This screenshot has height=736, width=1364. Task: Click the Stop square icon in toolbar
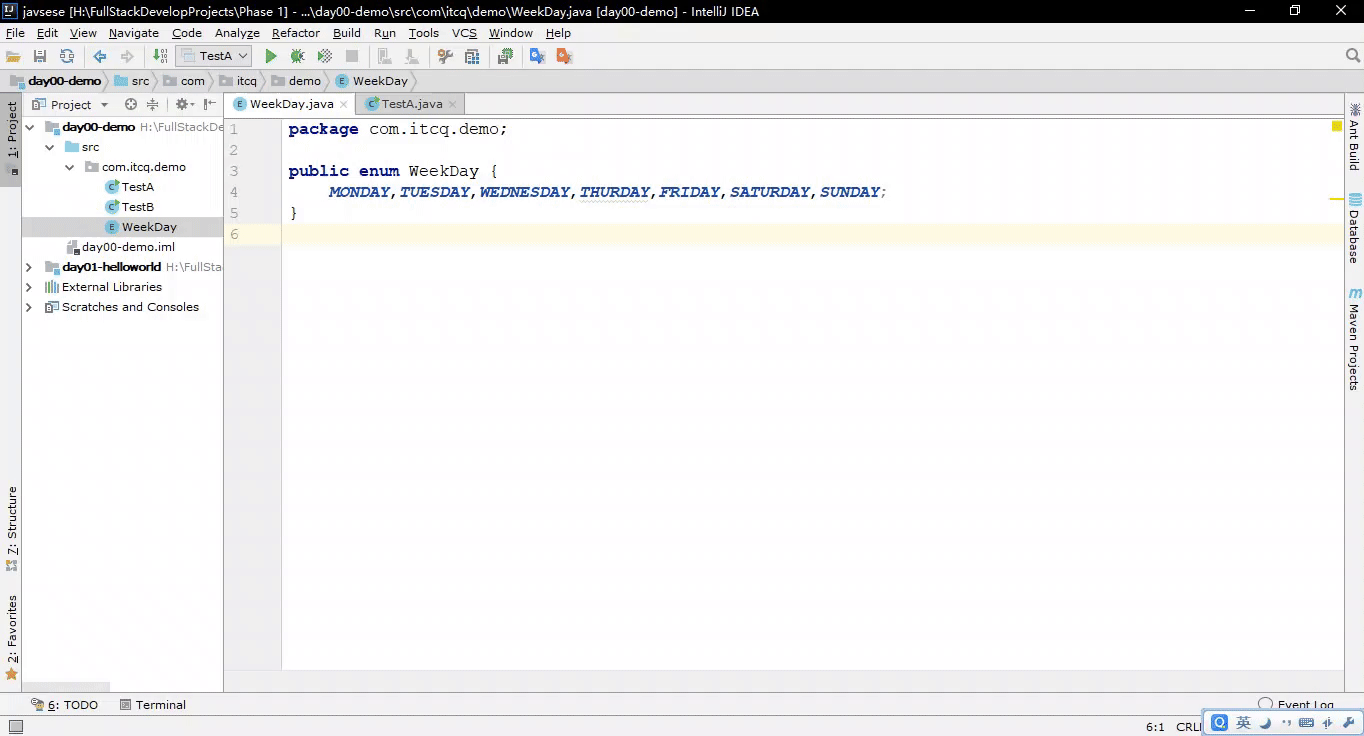click(352, 56)
